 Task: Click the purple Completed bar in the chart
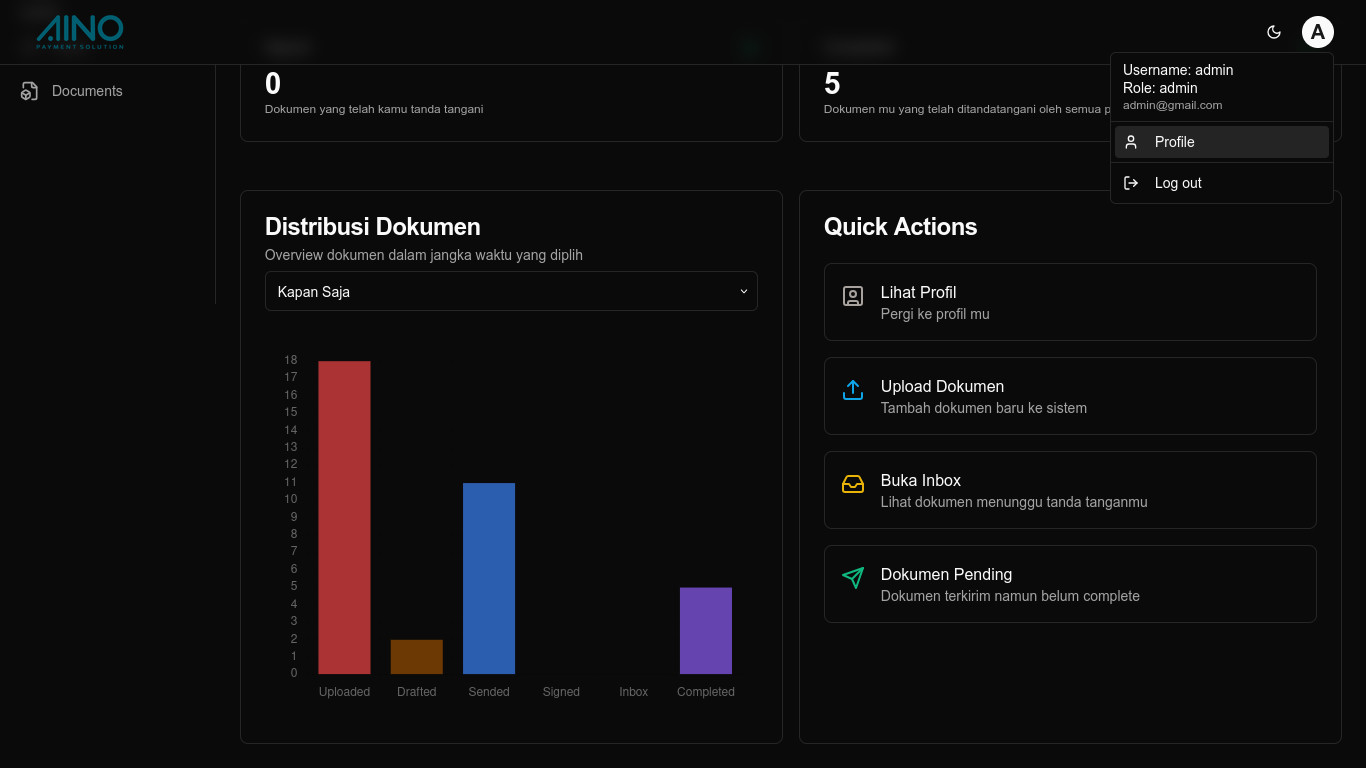[x=705, y=630]
